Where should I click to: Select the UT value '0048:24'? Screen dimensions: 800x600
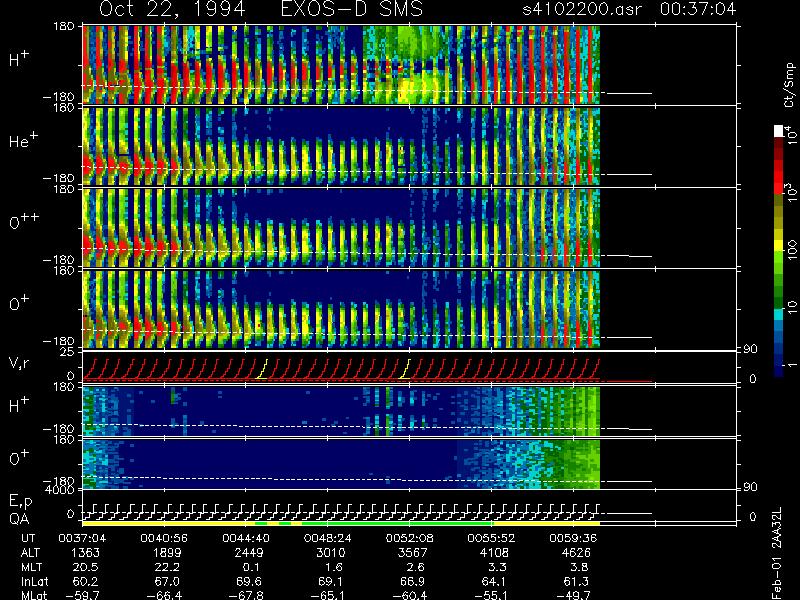click(x=328, y=538)
